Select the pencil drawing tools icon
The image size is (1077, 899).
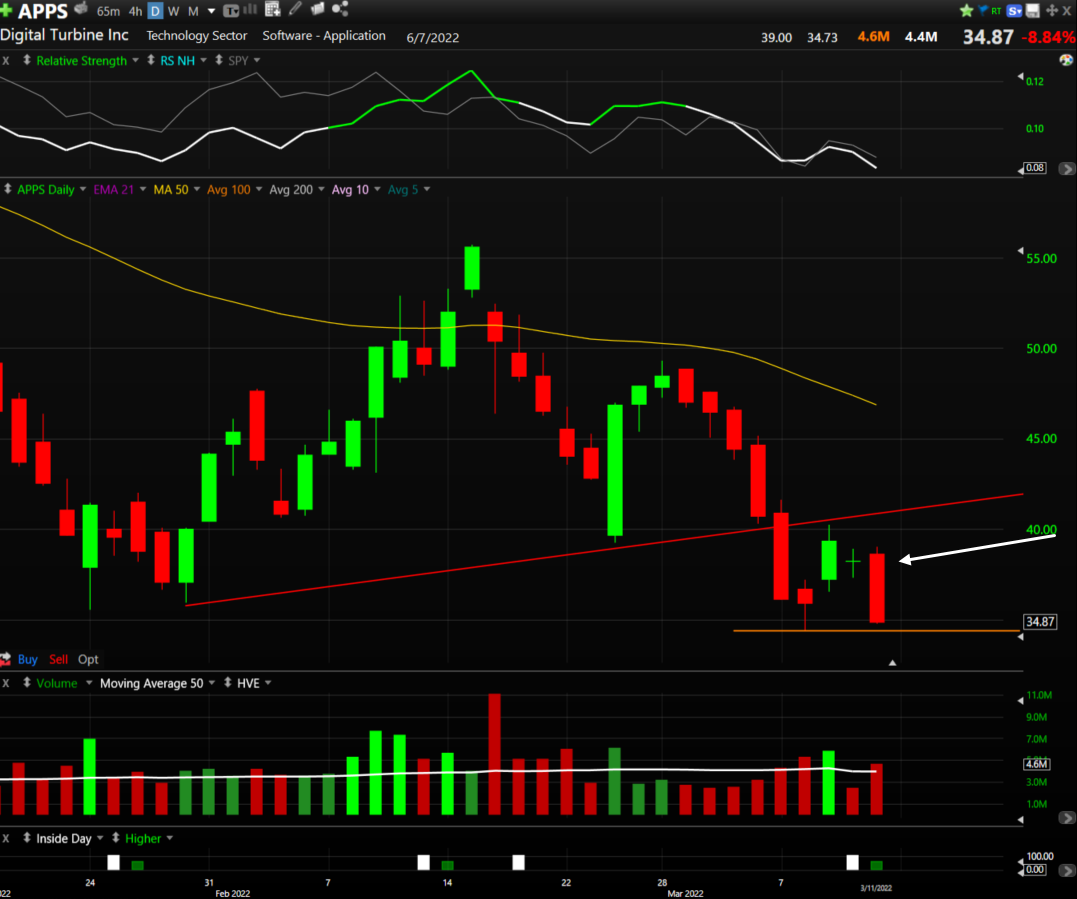295,9
